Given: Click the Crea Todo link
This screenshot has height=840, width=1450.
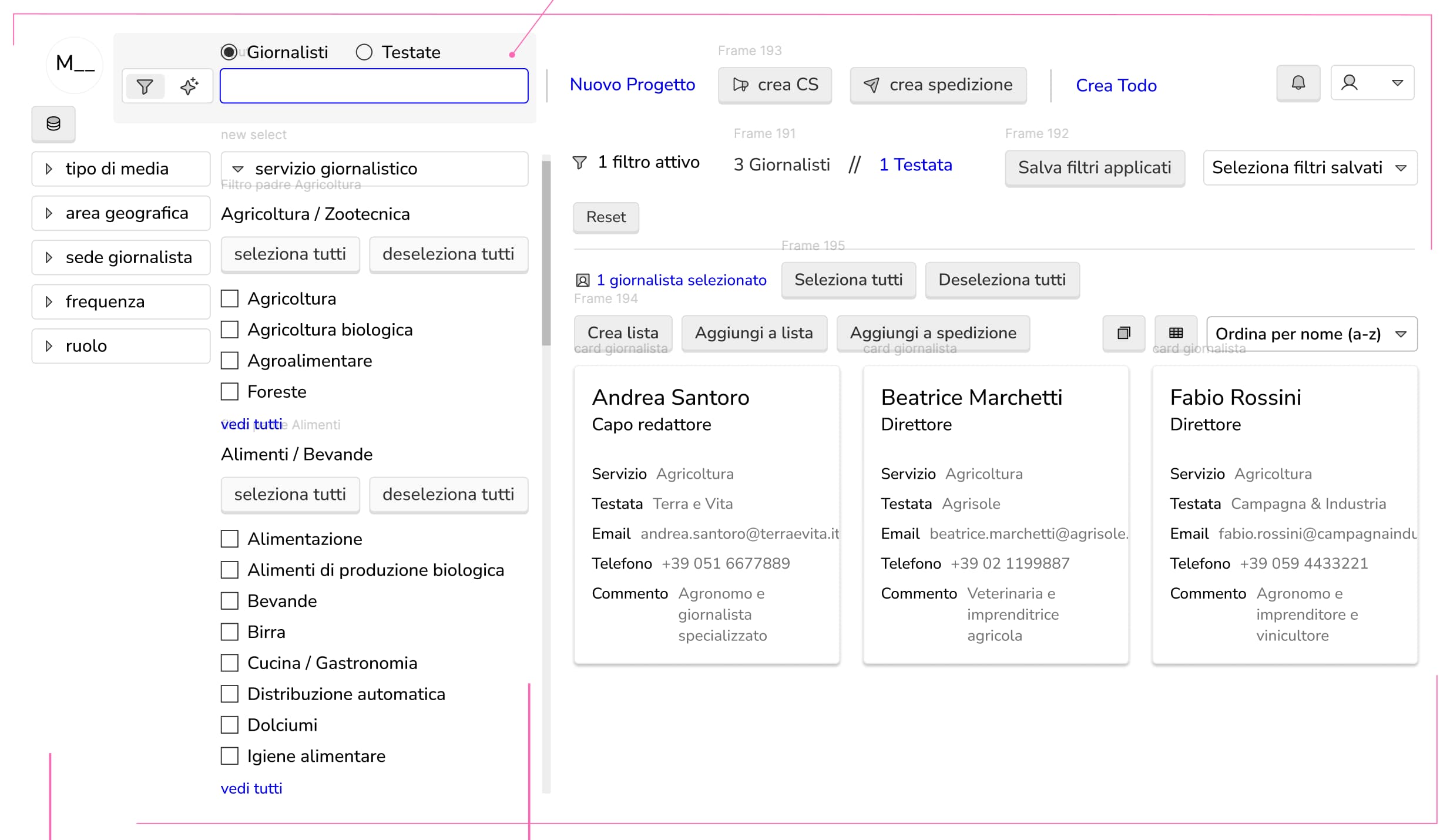Looking at the screenshot, I should click(1116, 86).
